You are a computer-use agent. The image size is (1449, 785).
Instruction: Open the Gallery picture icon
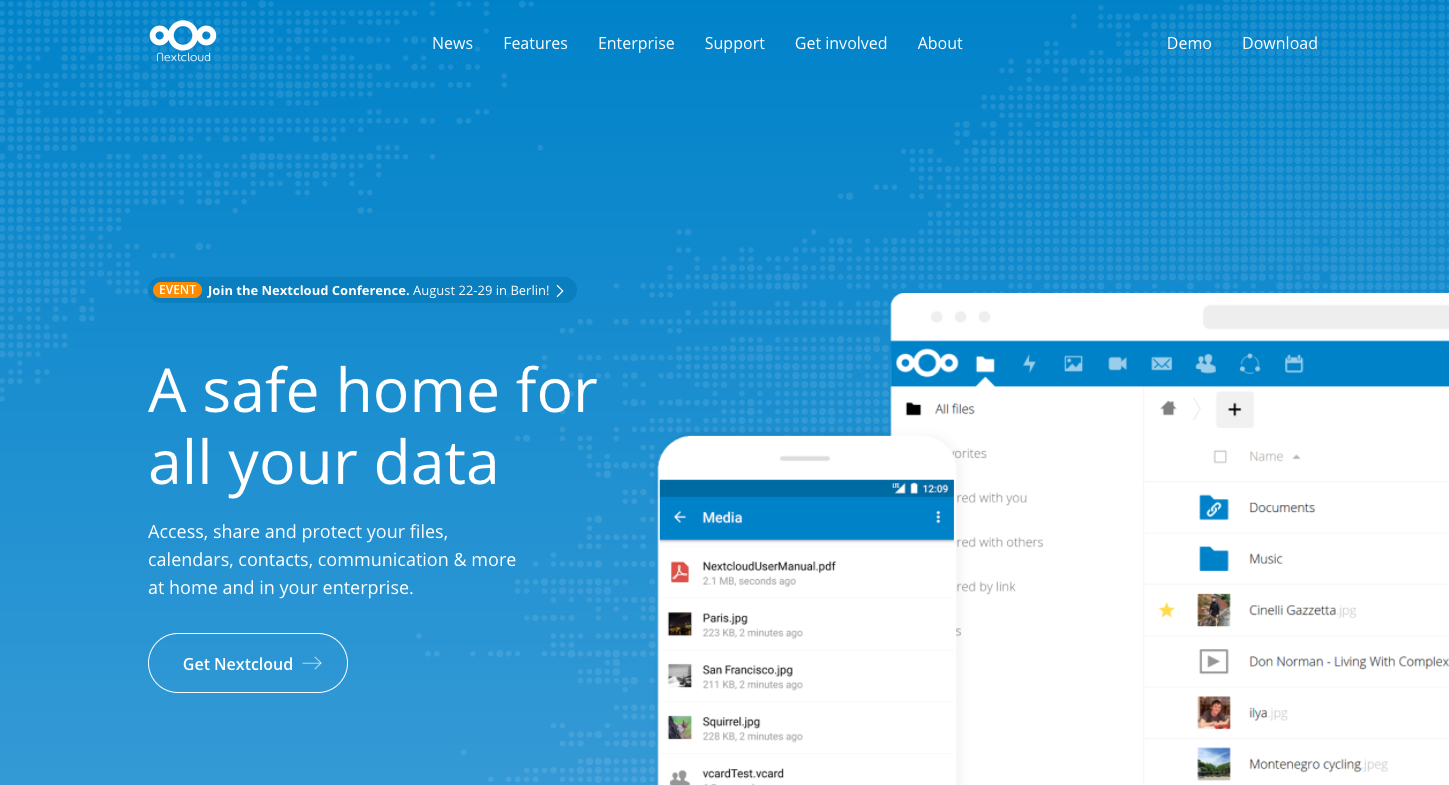click(x=1073, y=364)
